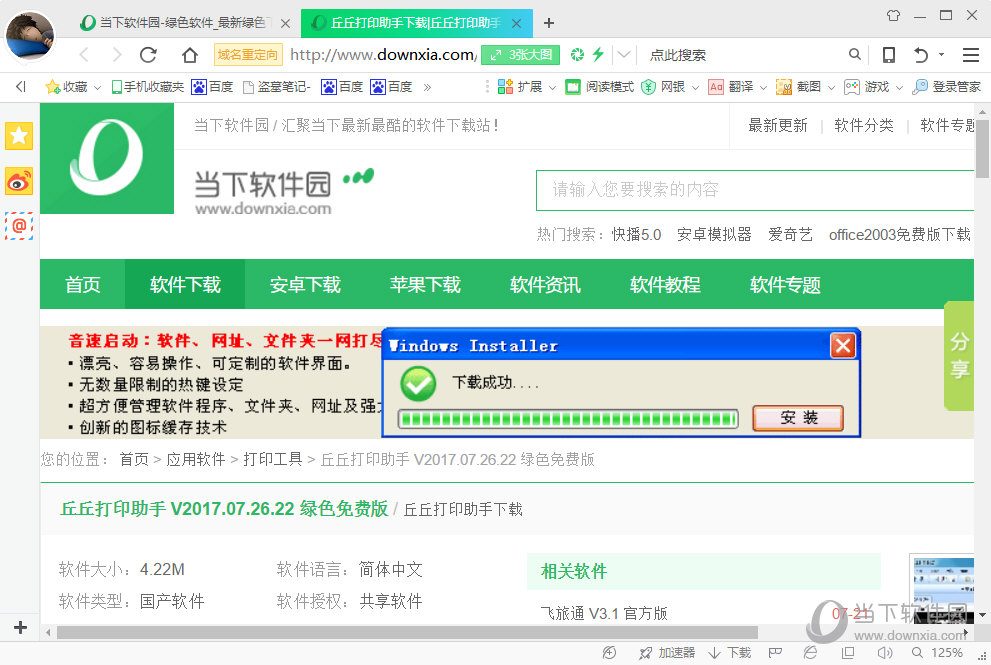Screen dimensions: 991x665
Task: Open the browser hamburger menu
Action: [970, 55]
